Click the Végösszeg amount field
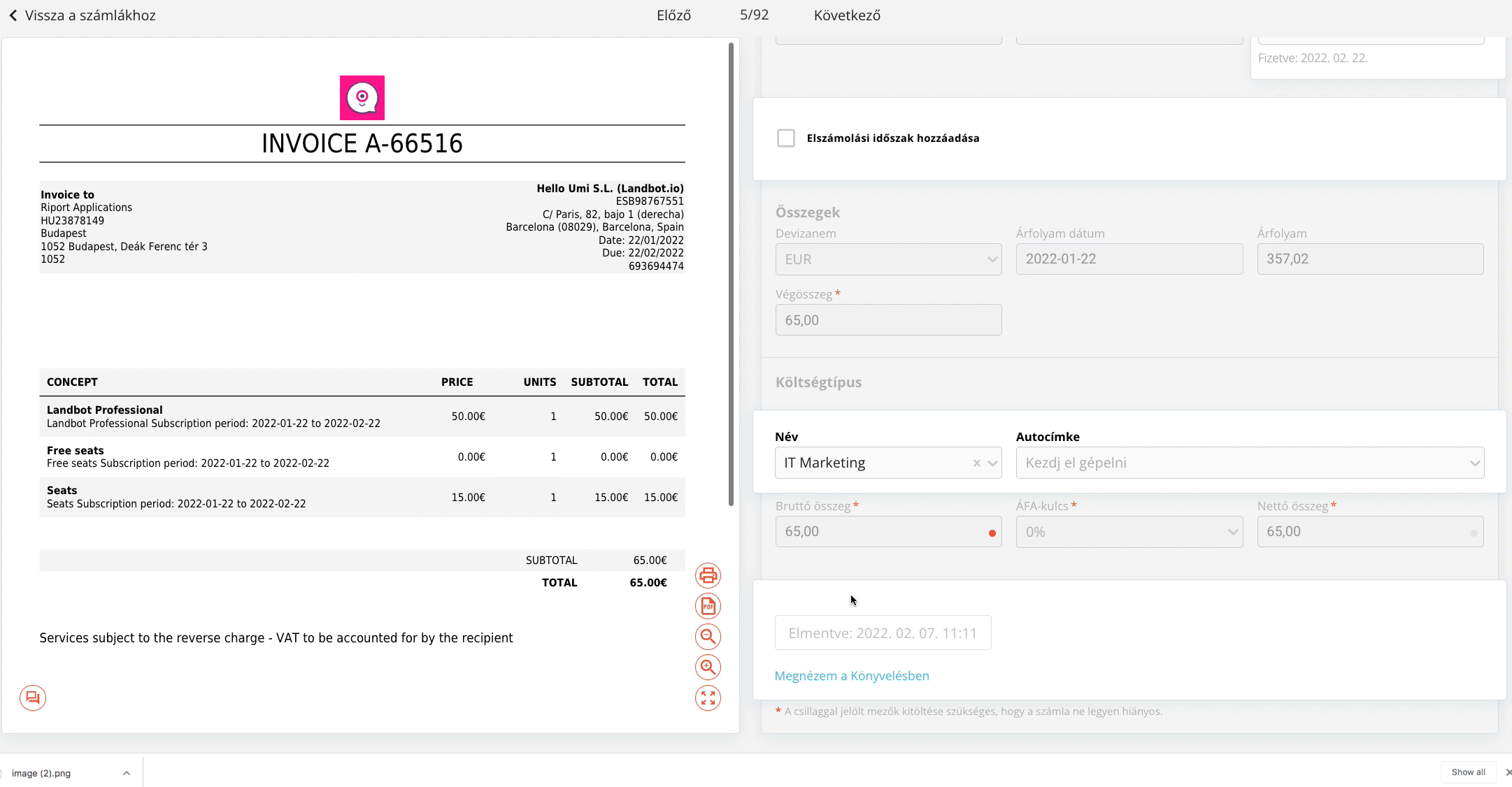Image resolution: width=1512 pixels, height=787 pixels. point(888,320)
